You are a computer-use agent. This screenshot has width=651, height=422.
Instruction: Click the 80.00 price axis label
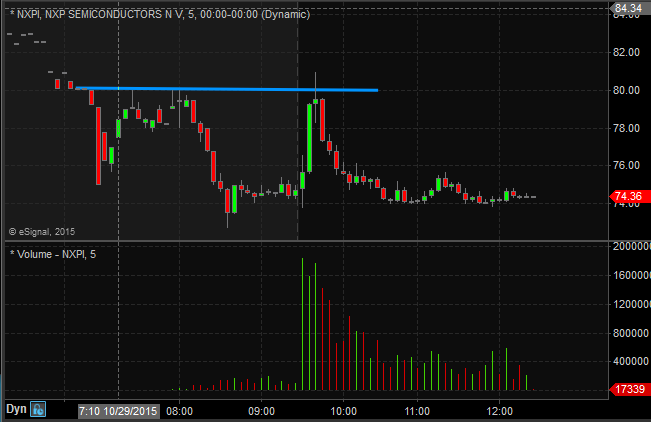click(x=627, y=90)
